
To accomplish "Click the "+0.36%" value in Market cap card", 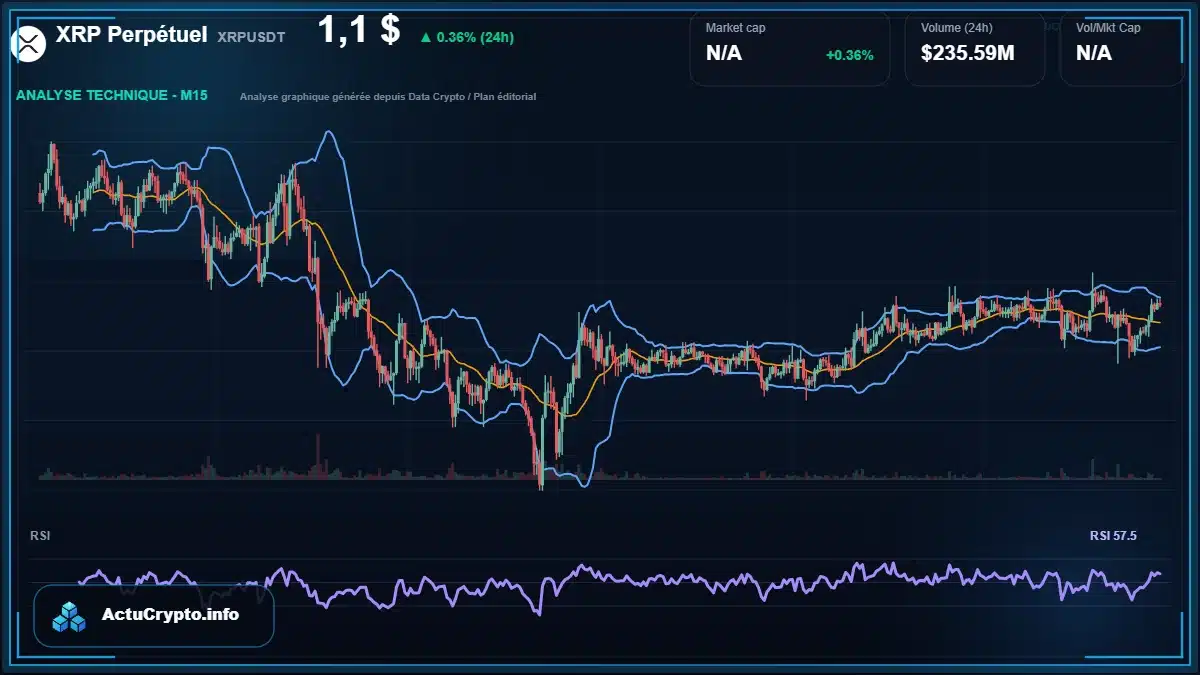I will click(849, 54).
